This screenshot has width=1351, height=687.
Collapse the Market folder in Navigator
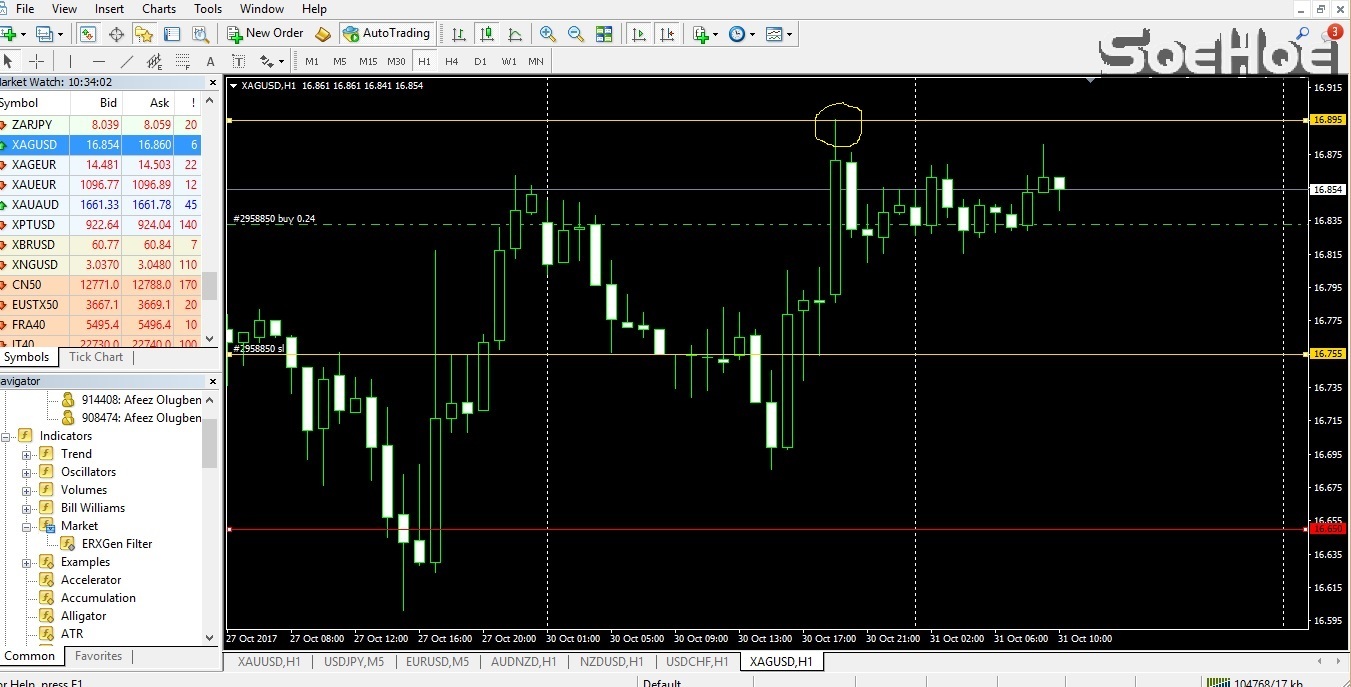[27, 526]
